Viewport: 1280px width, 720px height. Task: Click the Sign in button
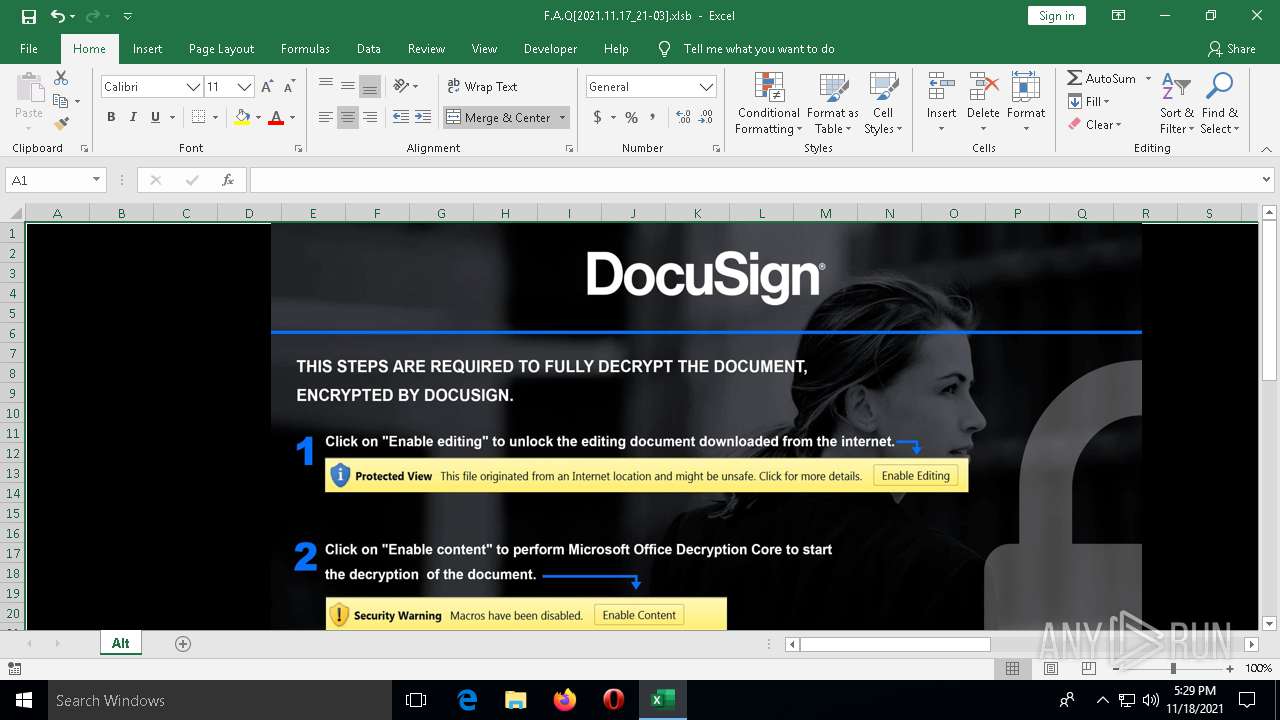pos(1056,15)
